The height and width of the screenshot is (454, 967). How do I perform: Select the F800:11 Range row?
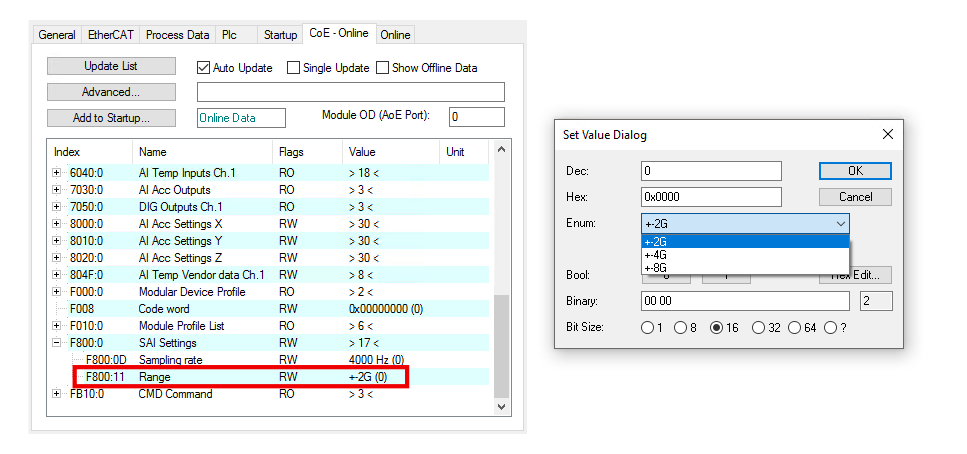click(270, 377)
